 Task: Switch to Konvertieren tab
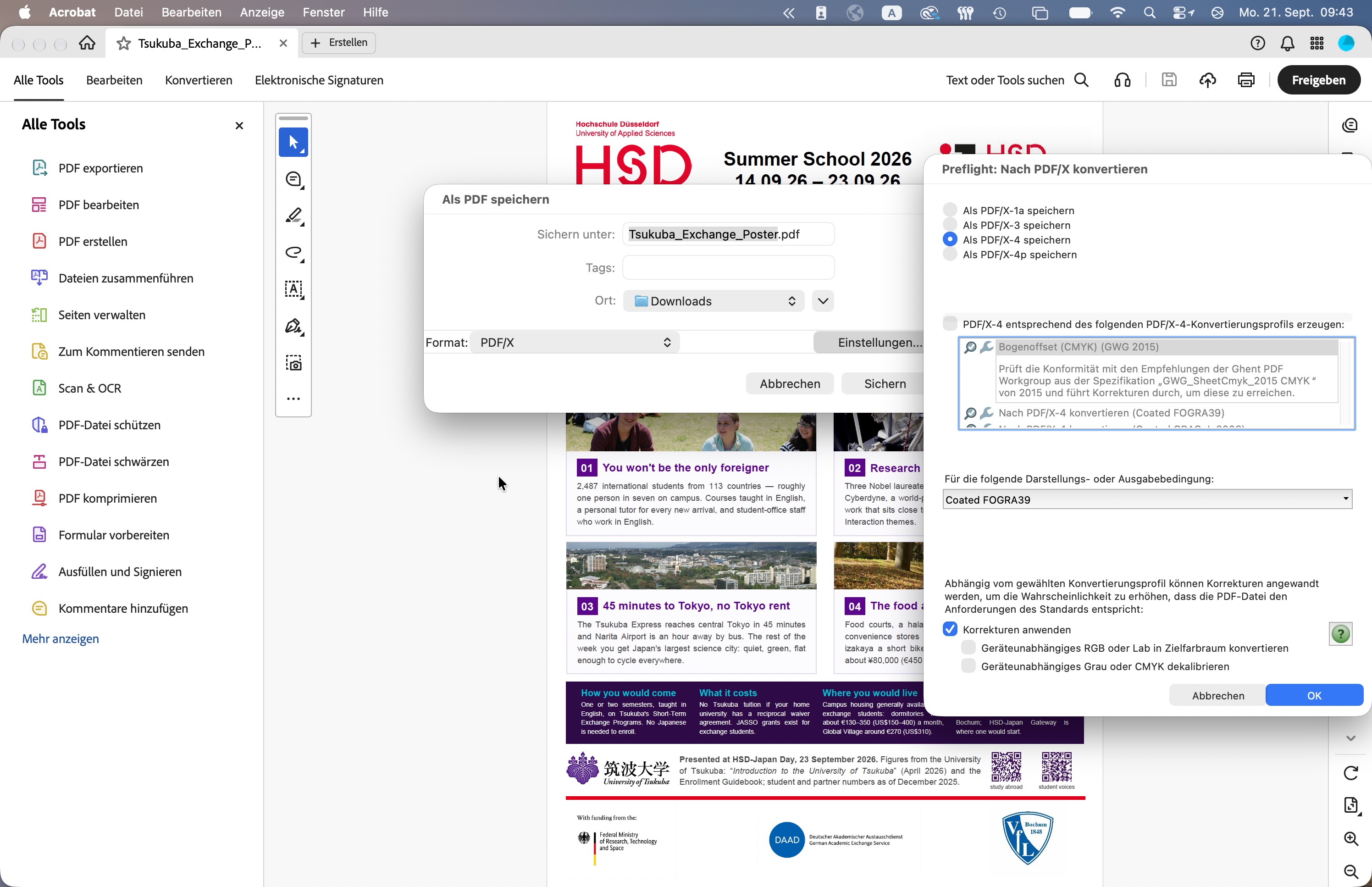click(199, 80)
